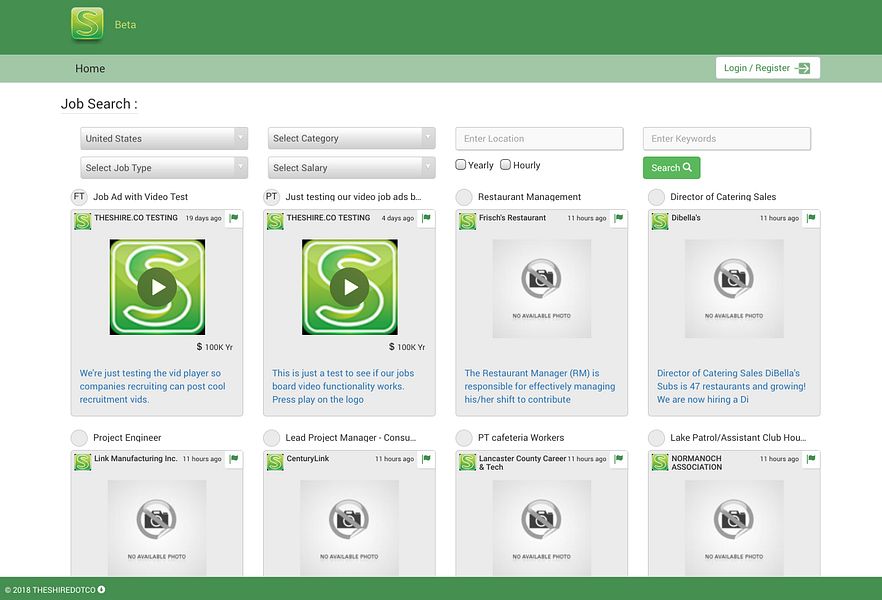Click the Job Ad with Video Test title
This screenshot has height=600, width=882.
(x=141, y=197)
